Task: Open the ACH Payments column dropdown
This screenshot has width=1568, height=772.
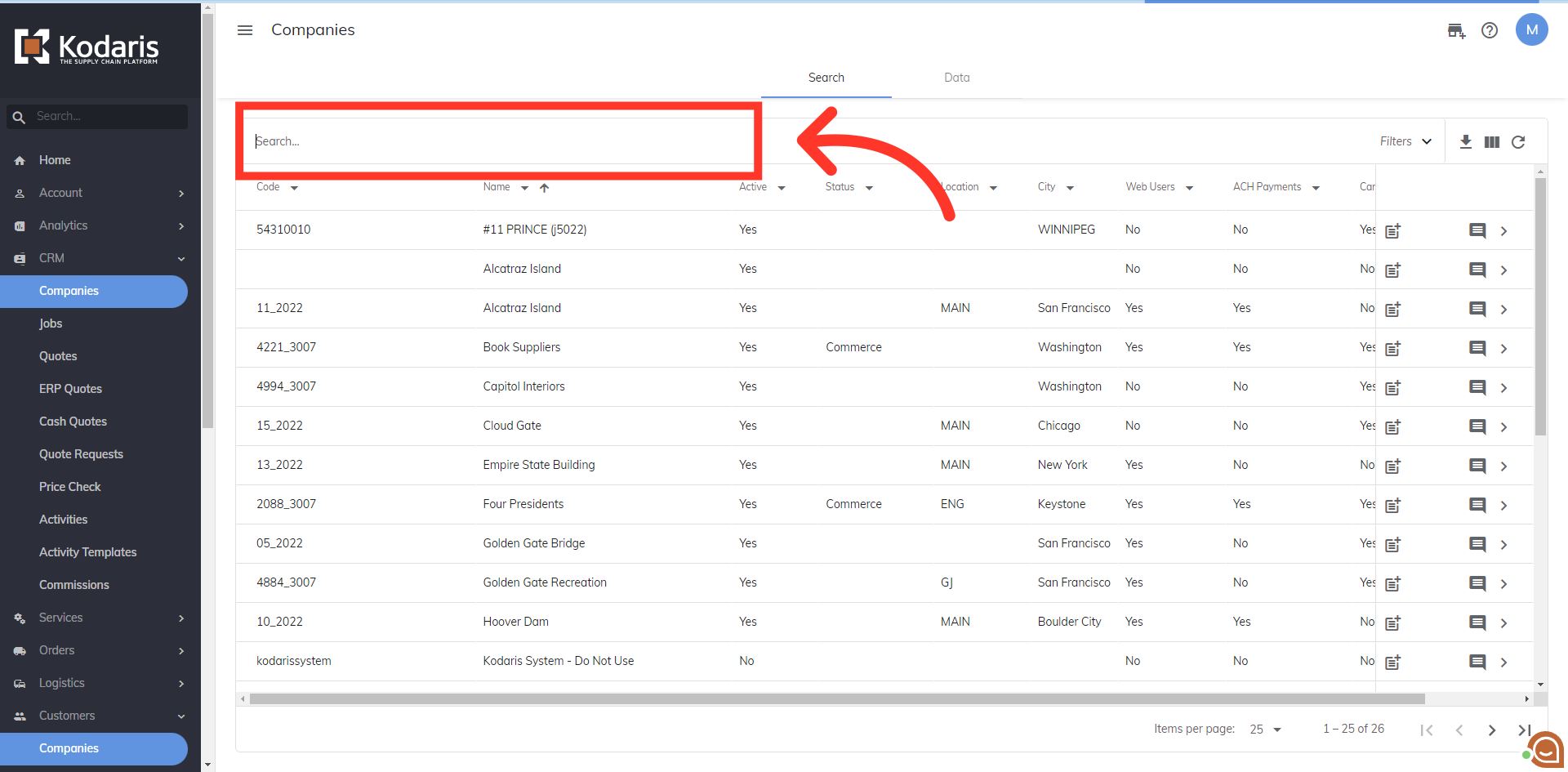Action: pos(1316,188)
